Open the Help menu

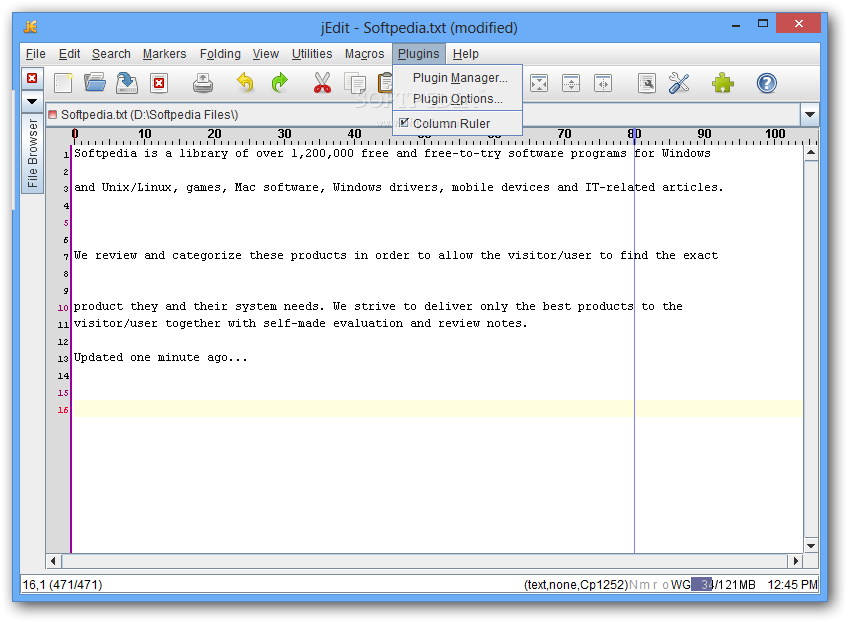pos(466,54)
